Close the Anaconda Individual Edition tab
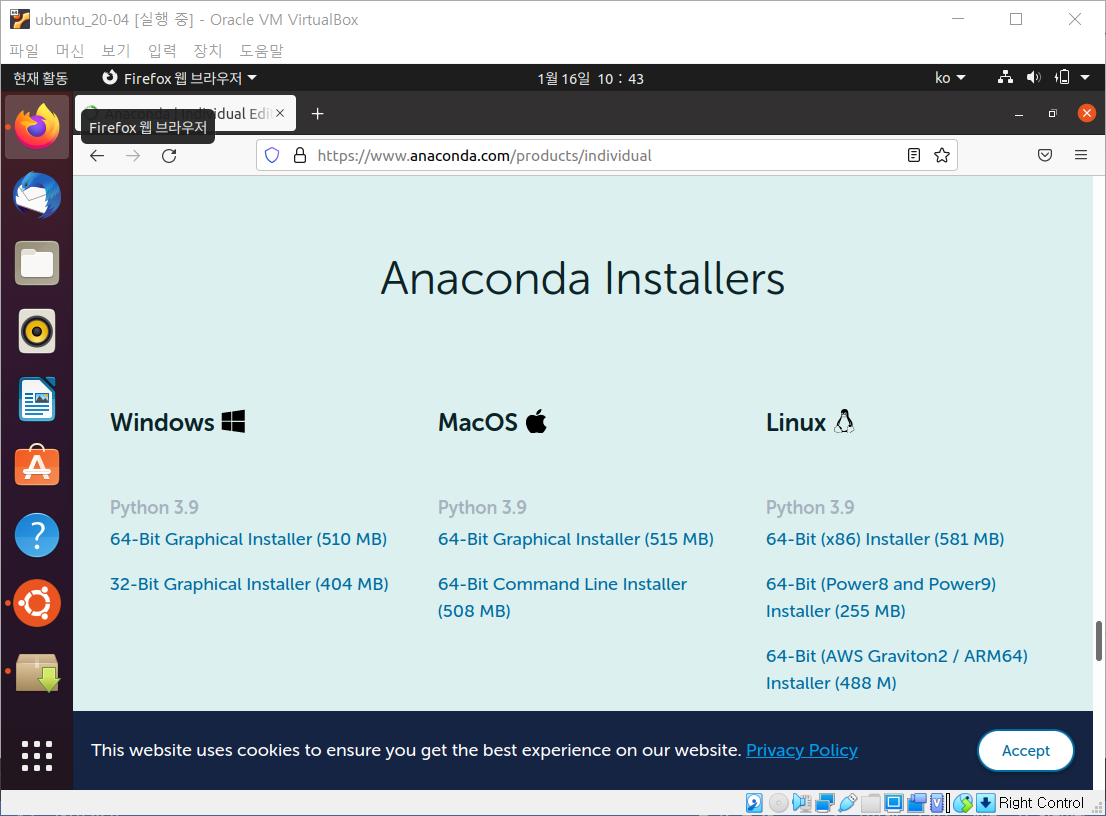1106x816 pixels. tap(280, 113)
